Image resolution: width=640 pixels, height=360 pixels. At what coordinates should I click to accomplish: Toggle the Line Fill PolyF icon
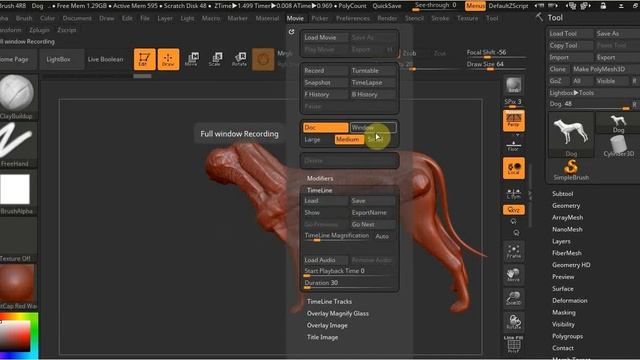pos(513,345)
